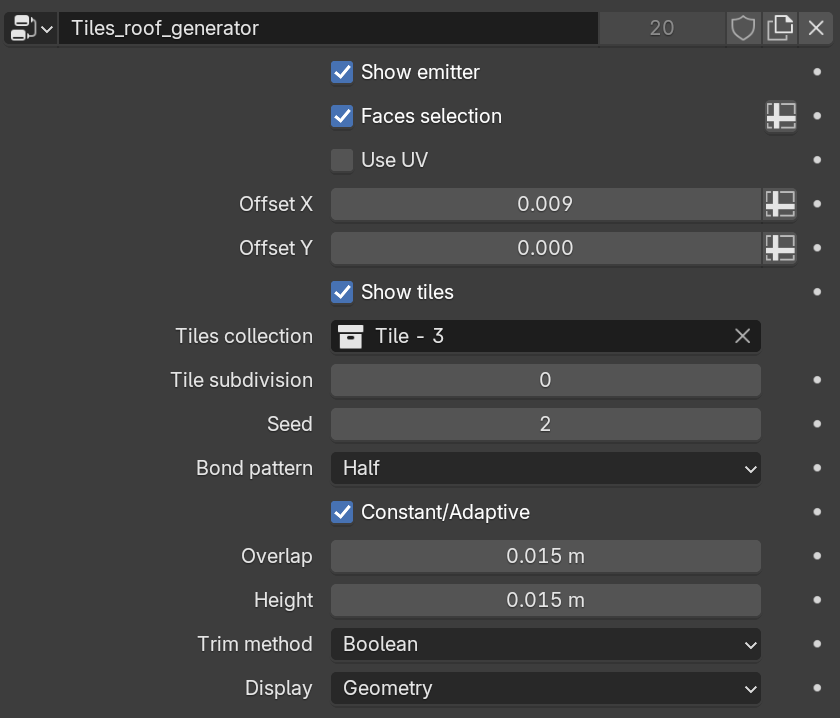The image size is (840, 718).
Task: Click the user count button showing 20
Action: [662, 28]
